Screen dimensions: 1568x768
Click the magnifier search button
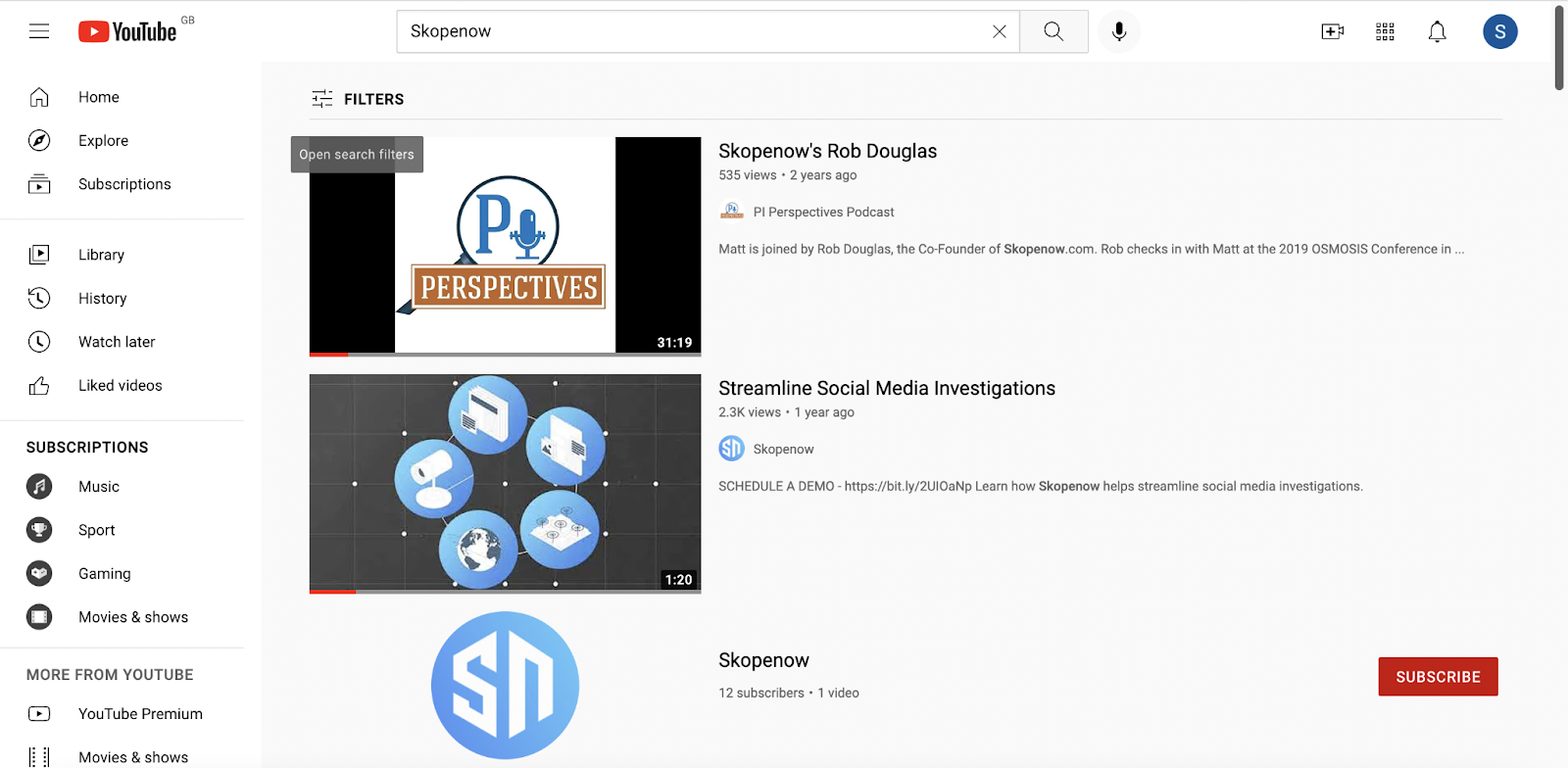click(1053, 31)
